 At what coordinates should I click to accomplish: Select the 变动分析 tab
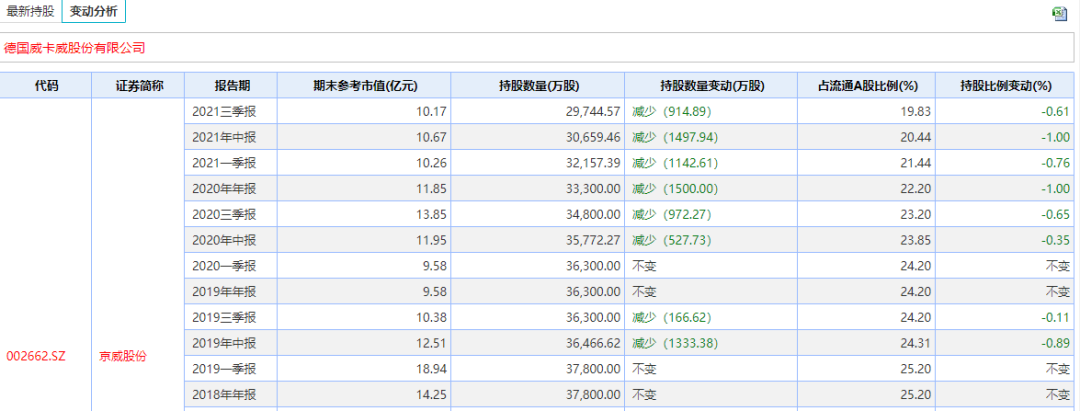pos(94,12)
